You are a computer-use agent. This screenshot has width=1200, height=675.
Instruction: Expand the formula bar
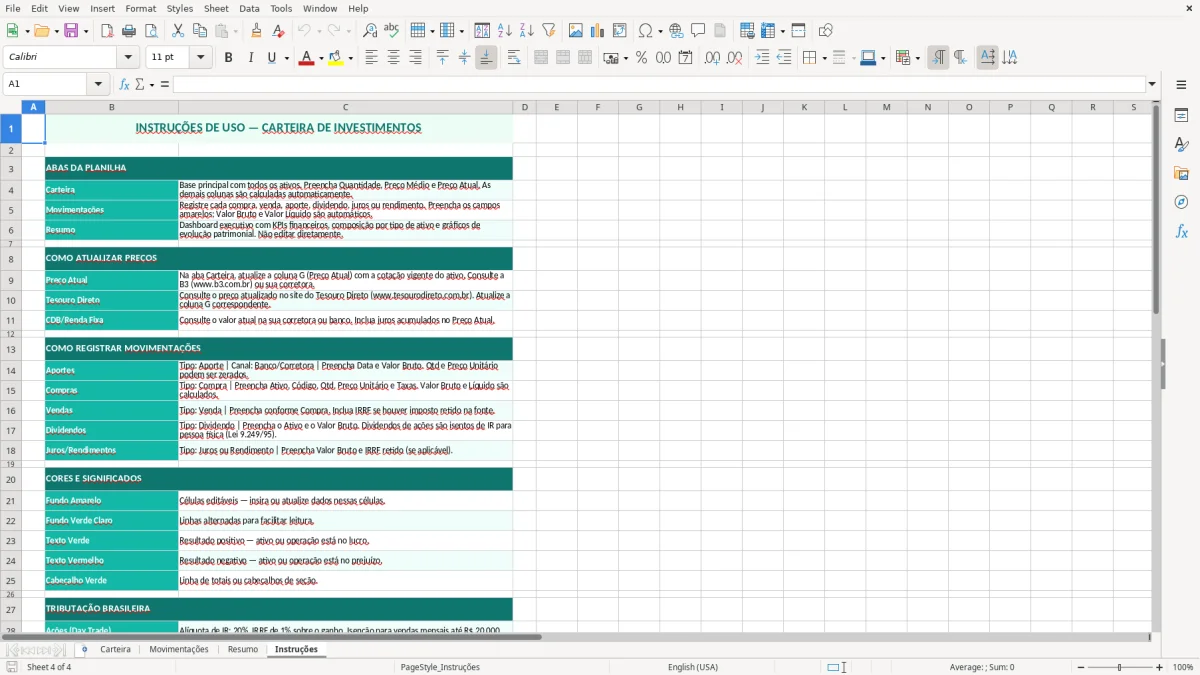coord(1152,84)
